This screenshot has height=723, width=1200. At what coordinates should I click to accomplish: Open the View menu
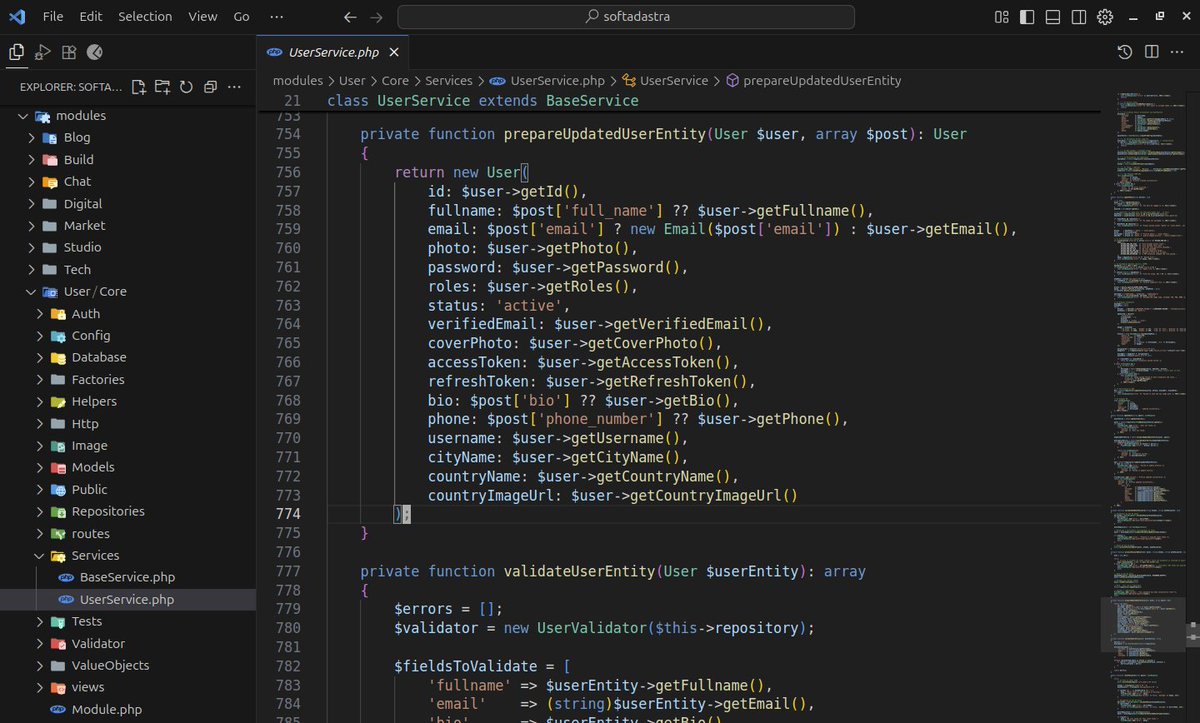[203, 17]
